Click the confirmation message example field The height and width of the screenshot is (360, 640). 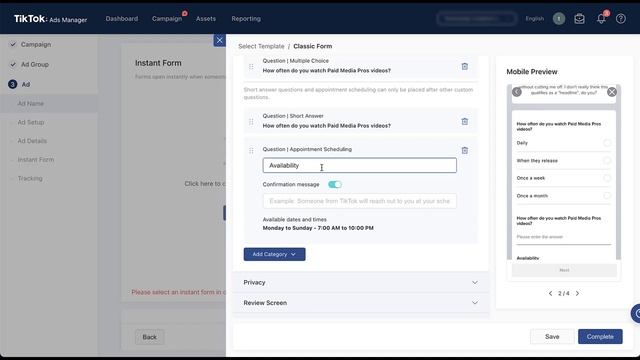click(360, 201)
